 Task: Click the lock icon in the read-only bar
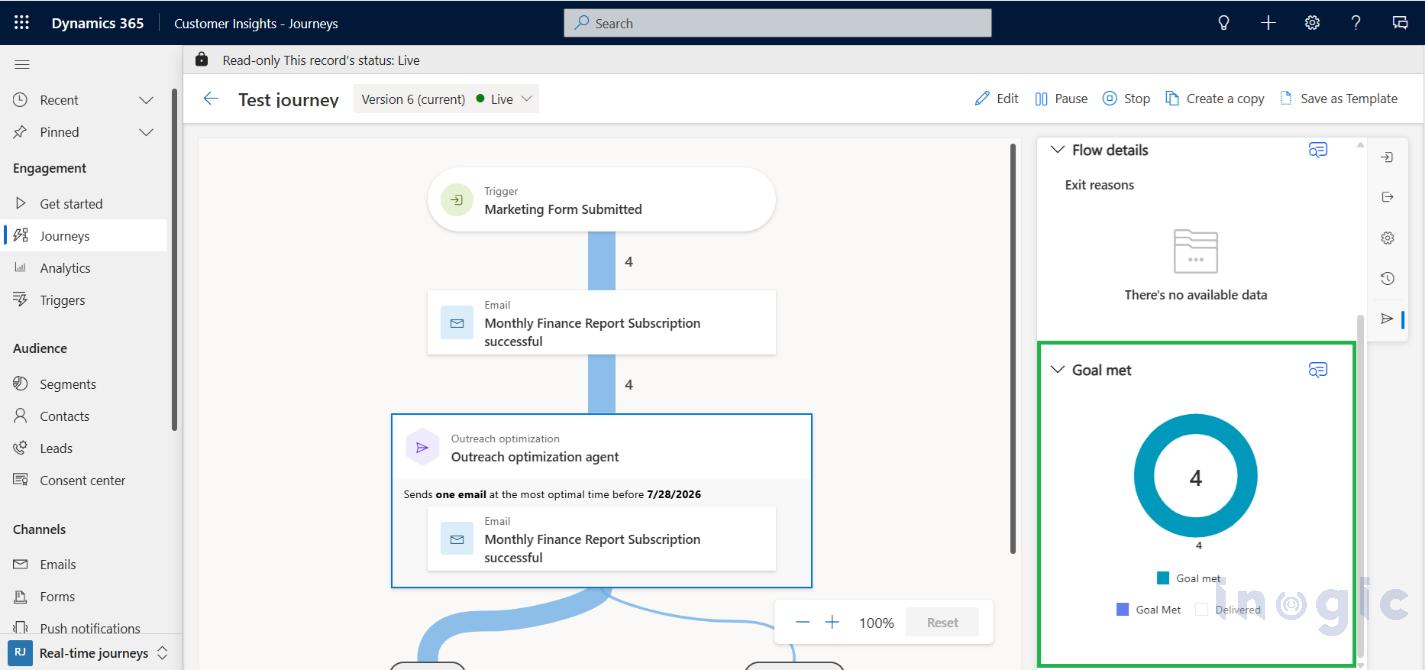pos(202,60)
